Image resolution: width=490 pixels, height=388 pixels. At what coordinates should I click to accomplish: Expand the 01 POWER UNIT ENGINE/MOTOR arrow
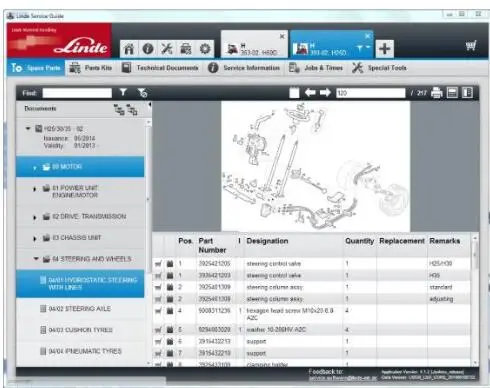(x=35, y=189)
